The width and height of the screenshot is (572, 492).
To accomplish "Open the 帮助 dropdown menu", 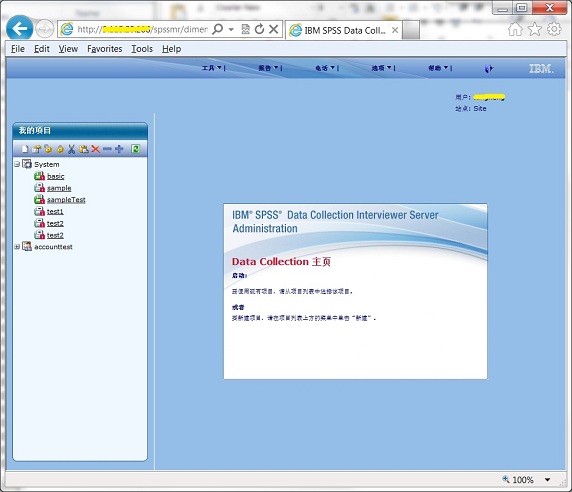I will pyautogui.click(x=438, y=68).
